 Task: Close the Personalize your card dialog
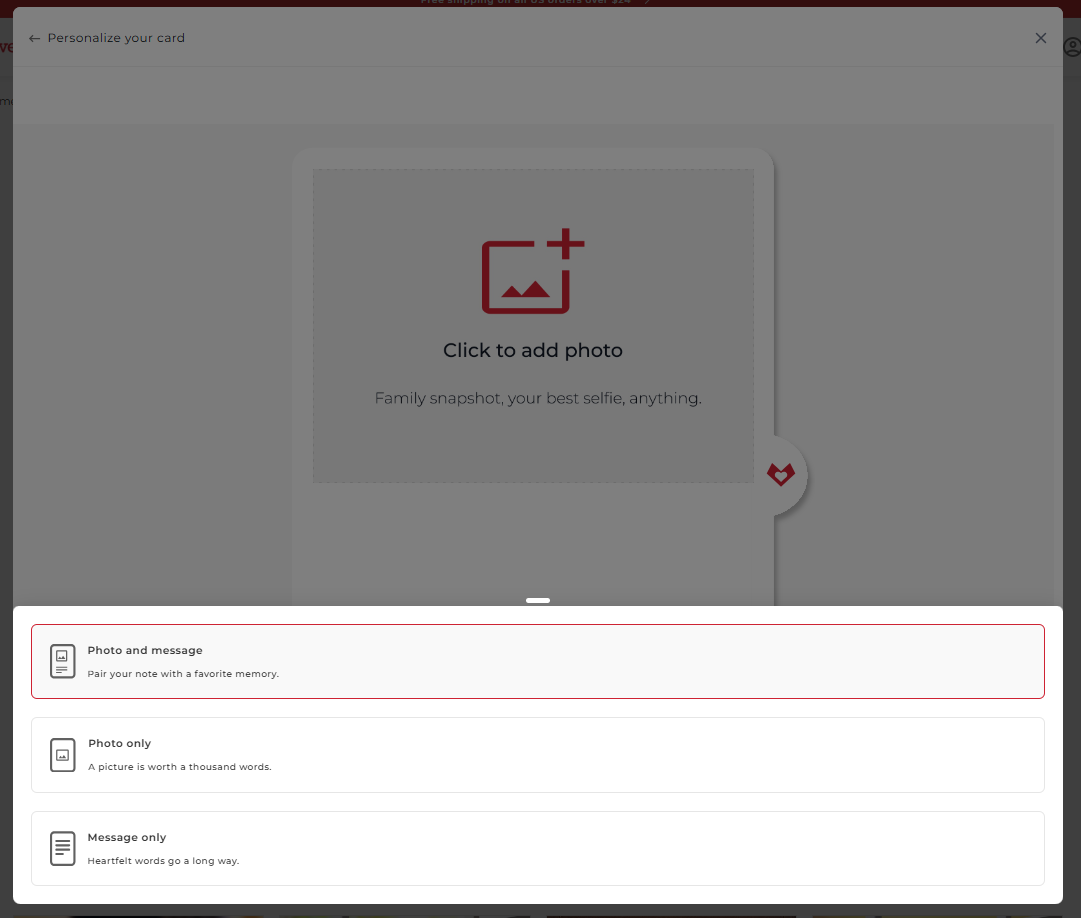point(1040,39)
